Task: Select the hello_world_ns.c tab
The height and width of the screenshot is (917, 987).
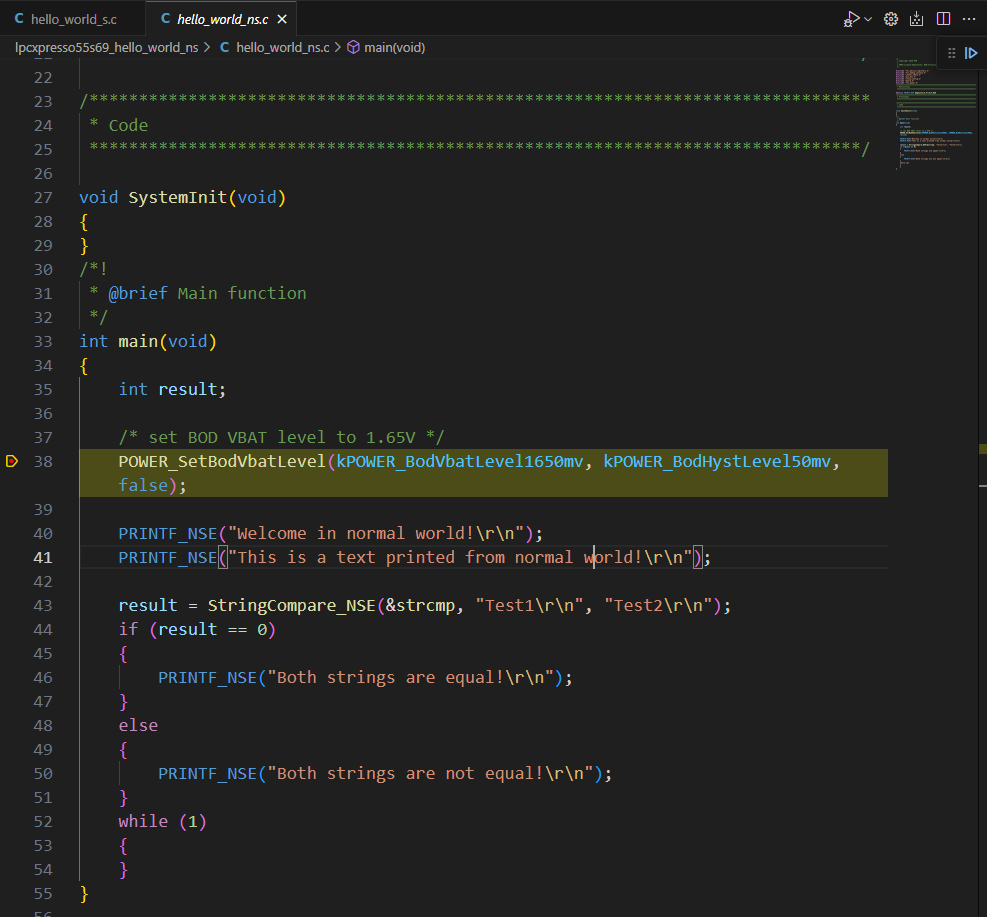Action: coord(222,19)
